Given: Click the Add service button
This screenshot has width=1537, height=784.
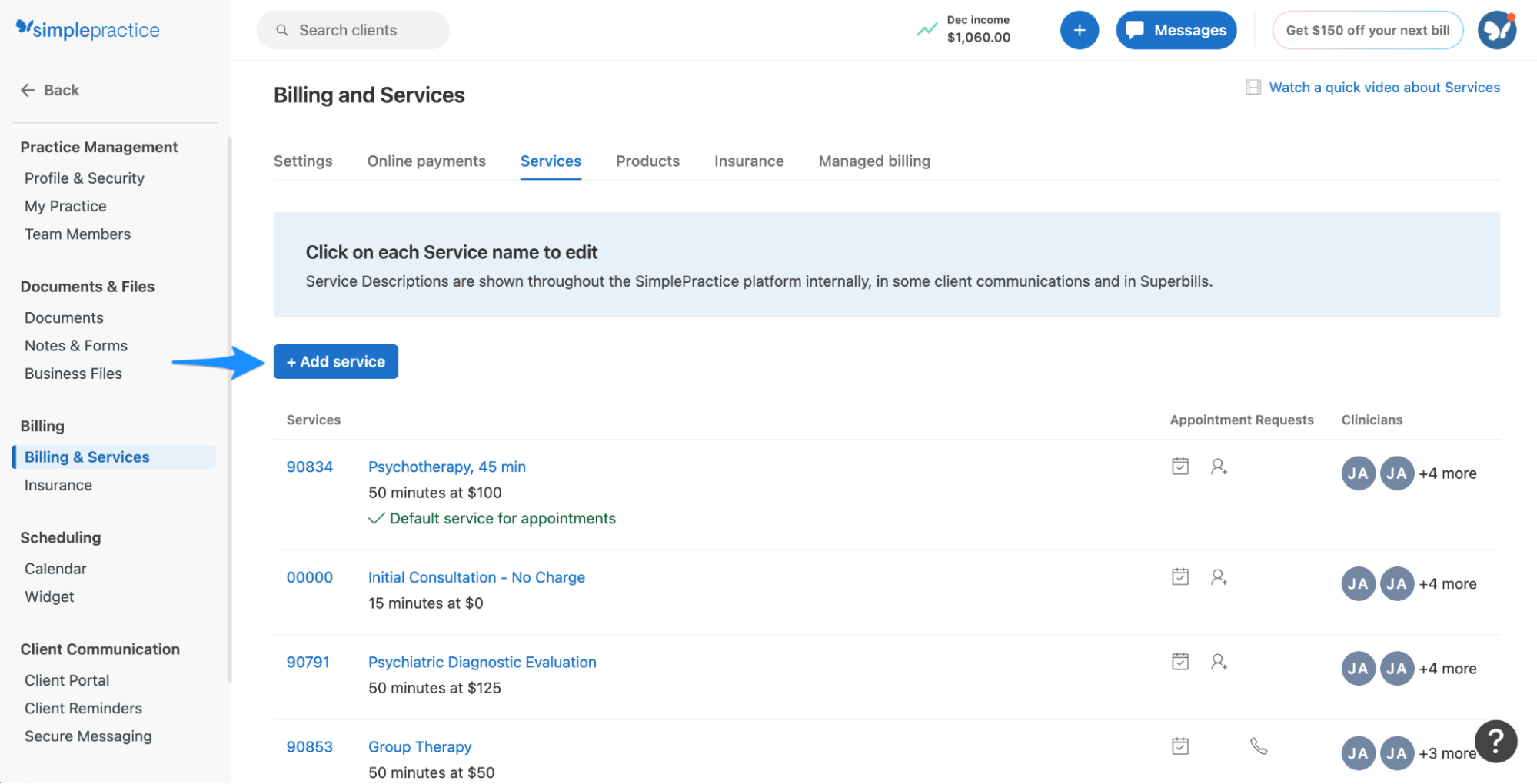Looking at the screenshot, I should point(335,361).
